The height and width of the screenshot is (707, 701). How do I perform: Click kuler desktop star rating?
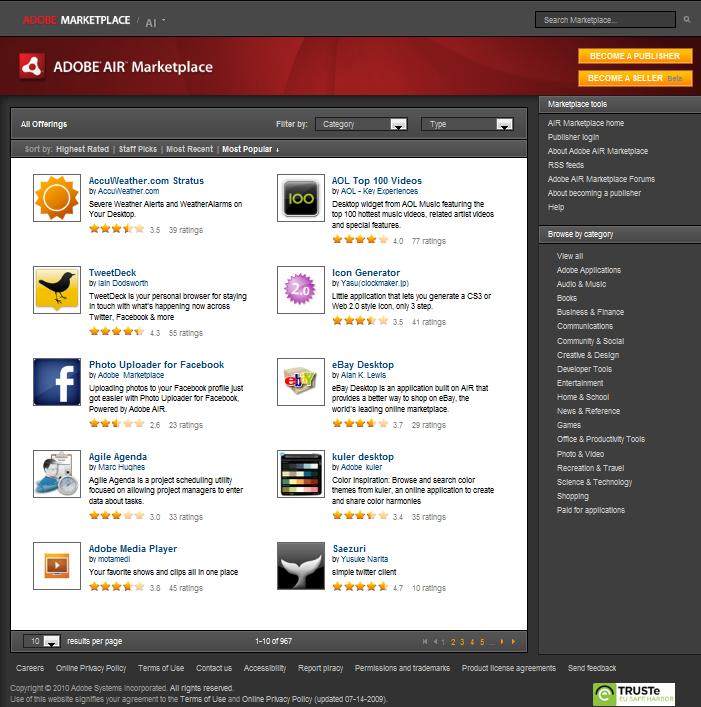click(x=360, y=516)
